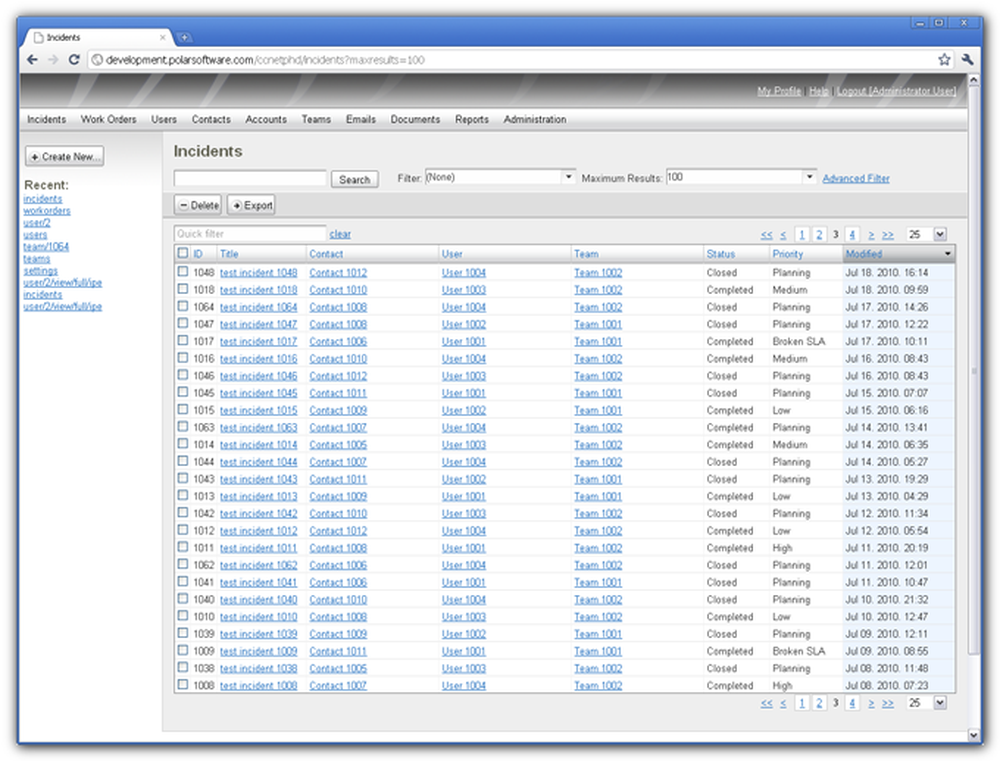Click the Delete minus icon on toolbar

(183, 204)
